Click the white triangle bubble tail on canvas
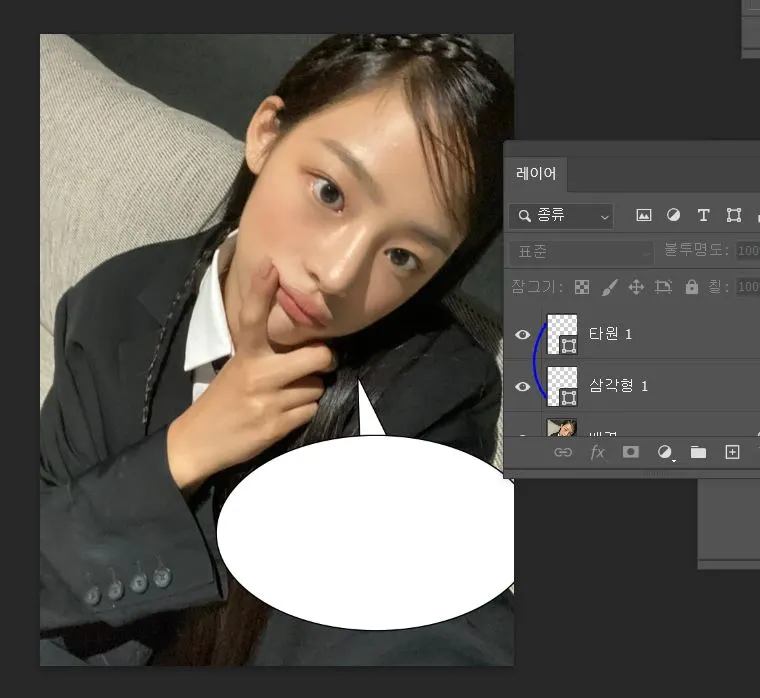Screen dimensions: 760x698 pyautogui.click(x=367, y=414)
